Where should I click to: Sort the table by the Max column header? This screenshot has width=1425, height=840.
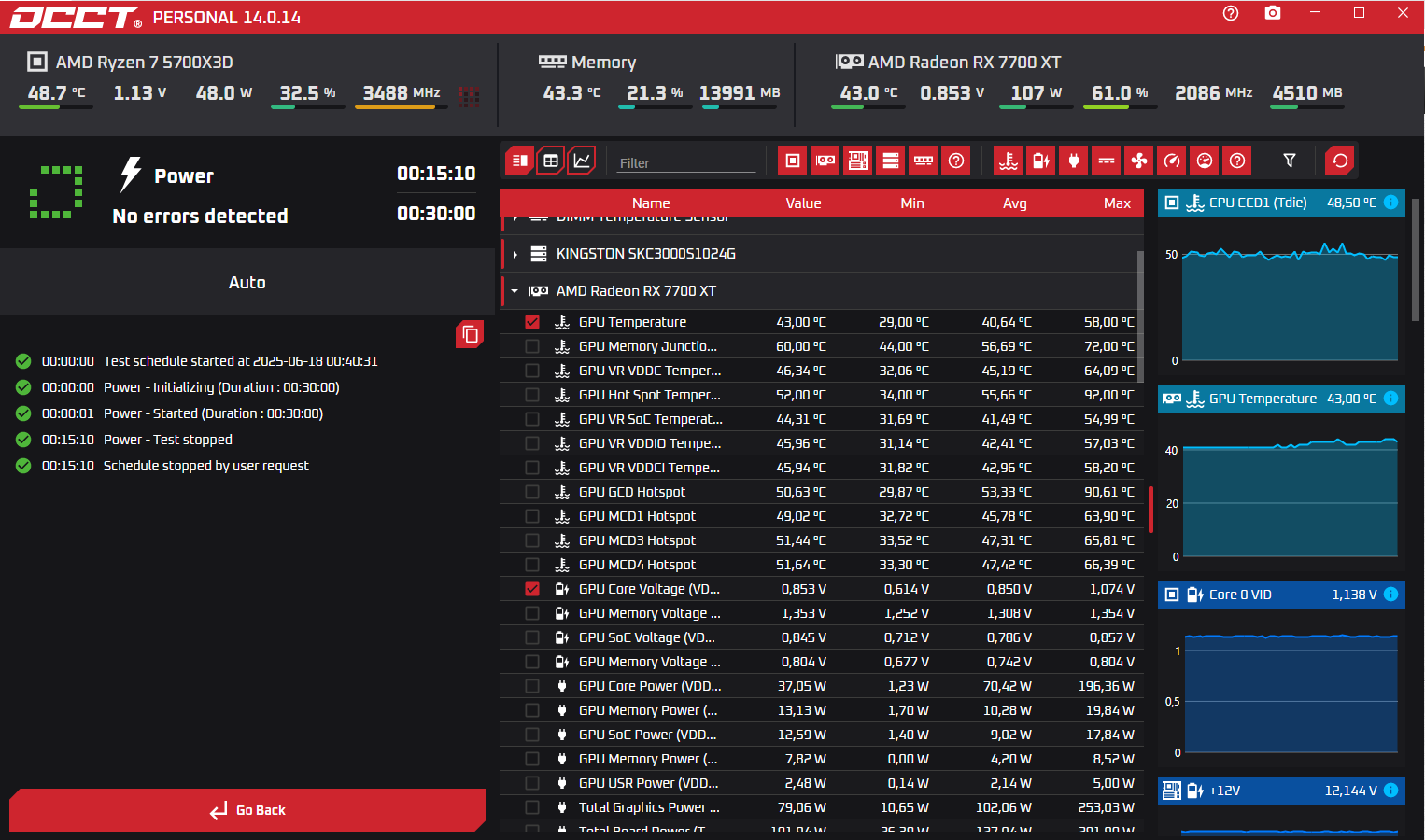(1117, 203)
